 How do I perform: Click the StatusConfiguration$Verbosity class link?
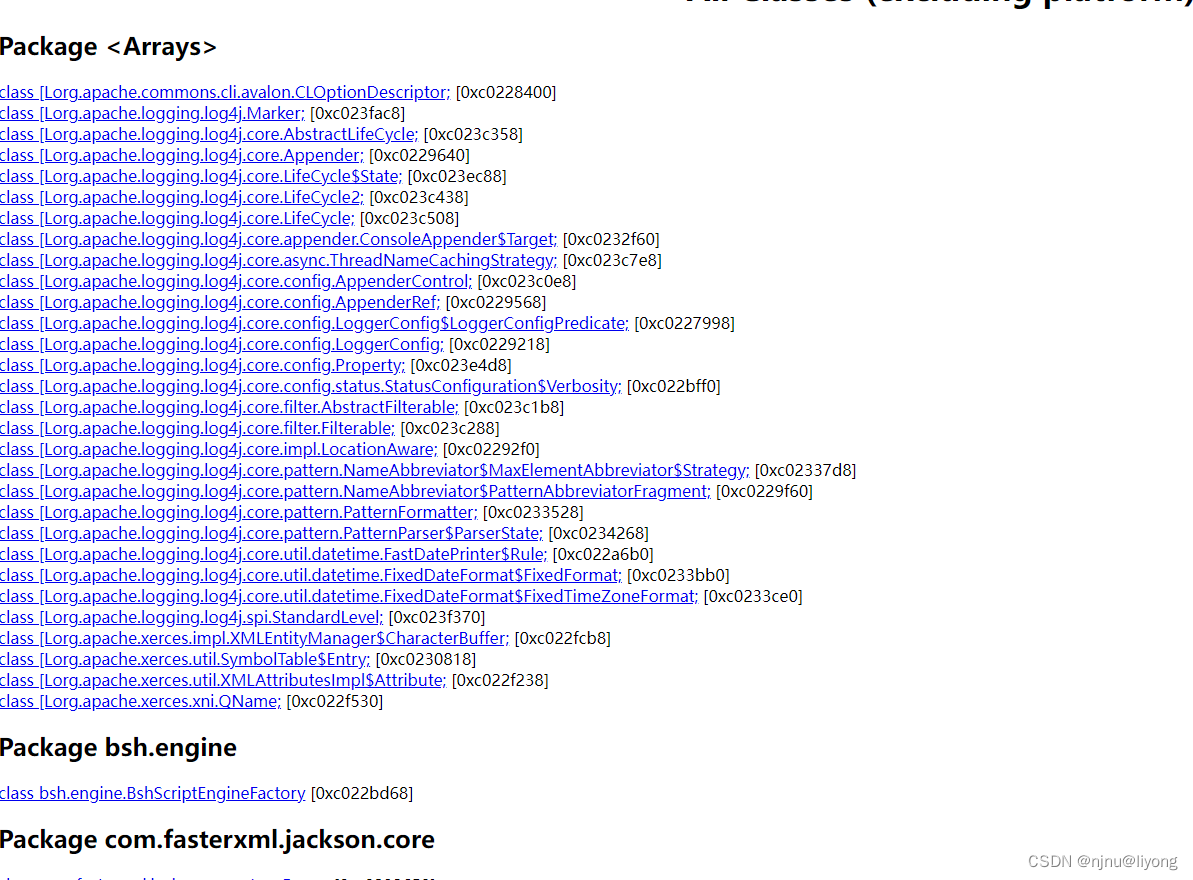click(x=310, y=386)
